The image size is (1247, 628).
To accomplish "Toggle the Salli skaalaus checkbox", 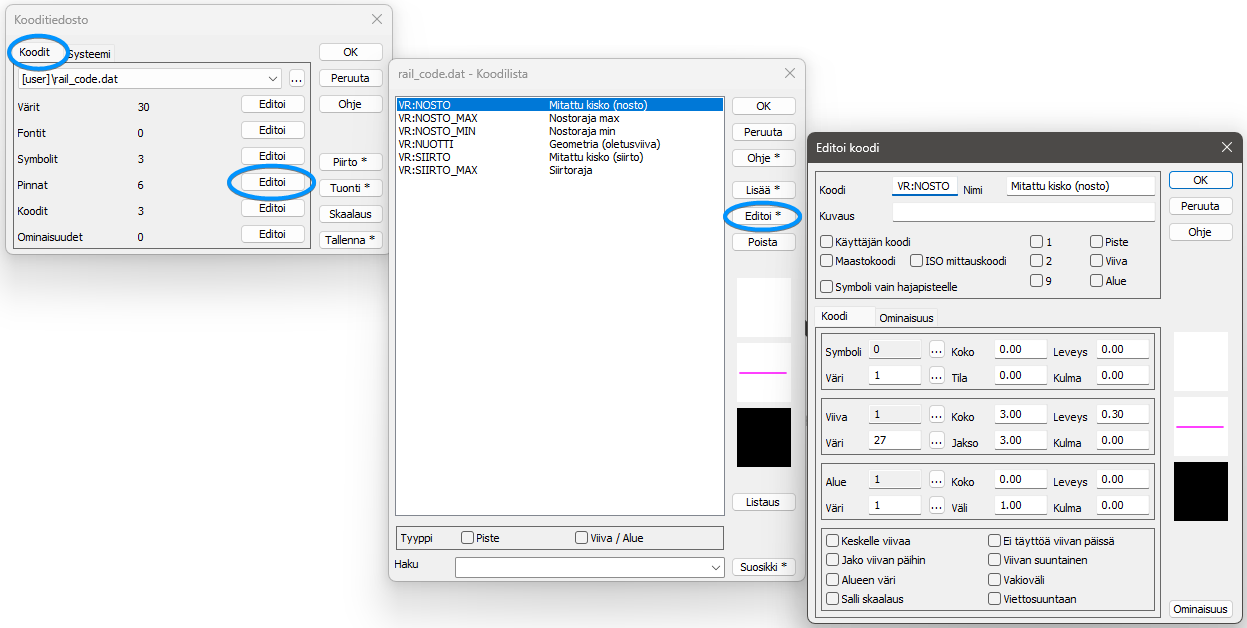I will click(x=833, y=599).
